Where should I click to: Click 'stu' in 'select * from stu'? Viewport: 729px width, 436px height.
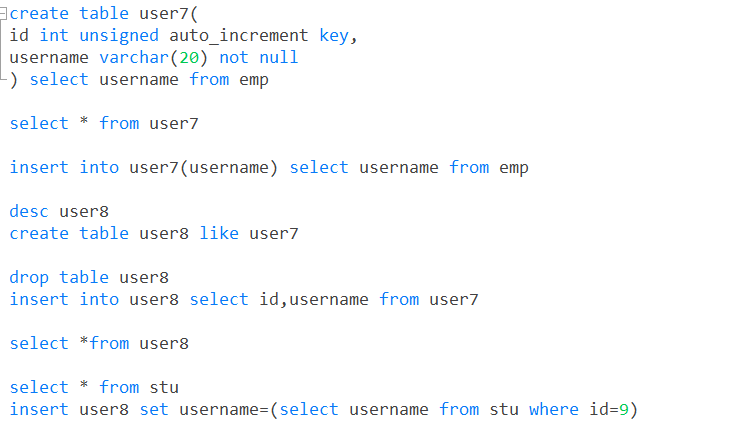[164, 388]
